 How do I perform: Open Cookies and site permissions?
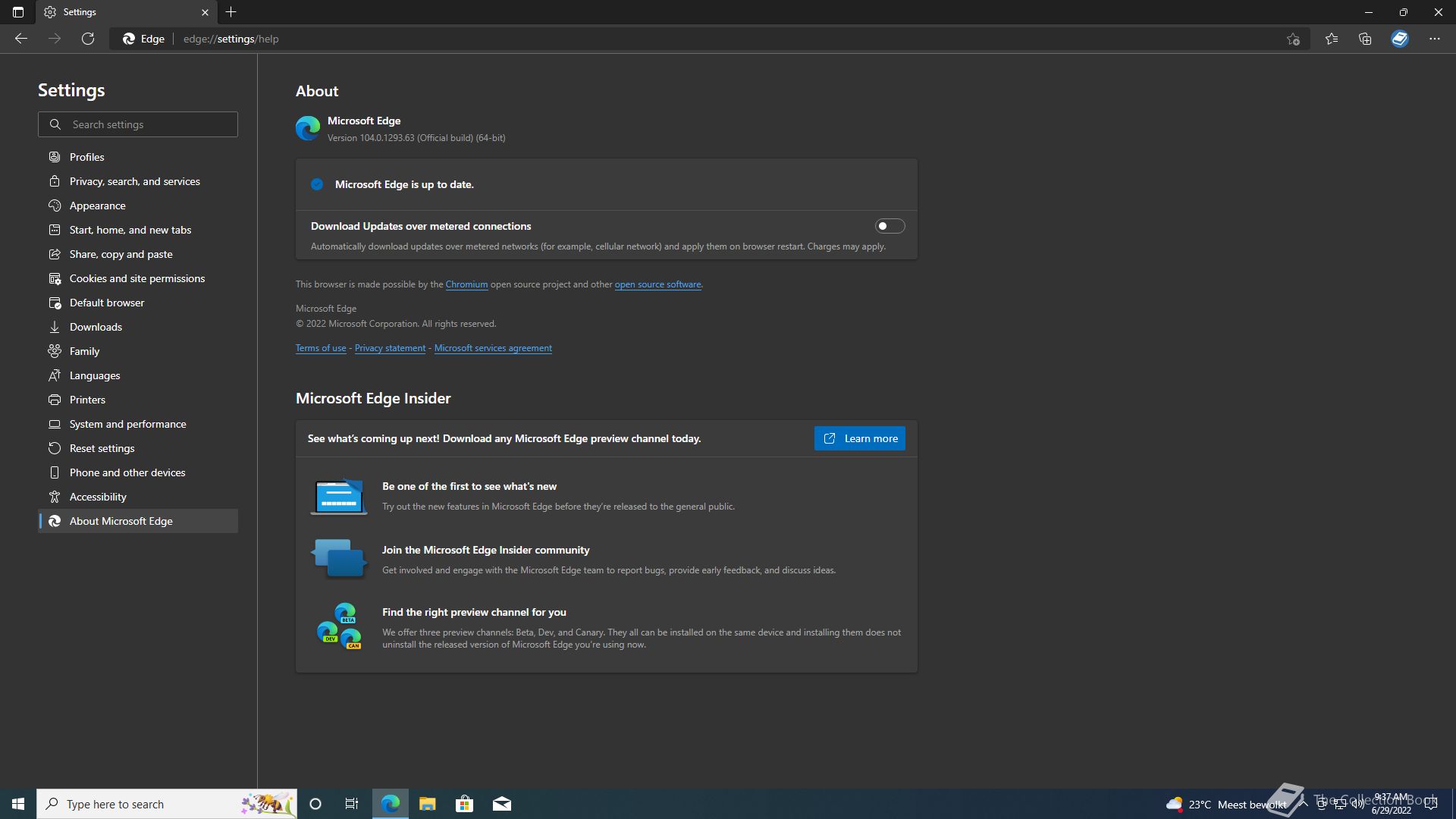pos(138,278)
